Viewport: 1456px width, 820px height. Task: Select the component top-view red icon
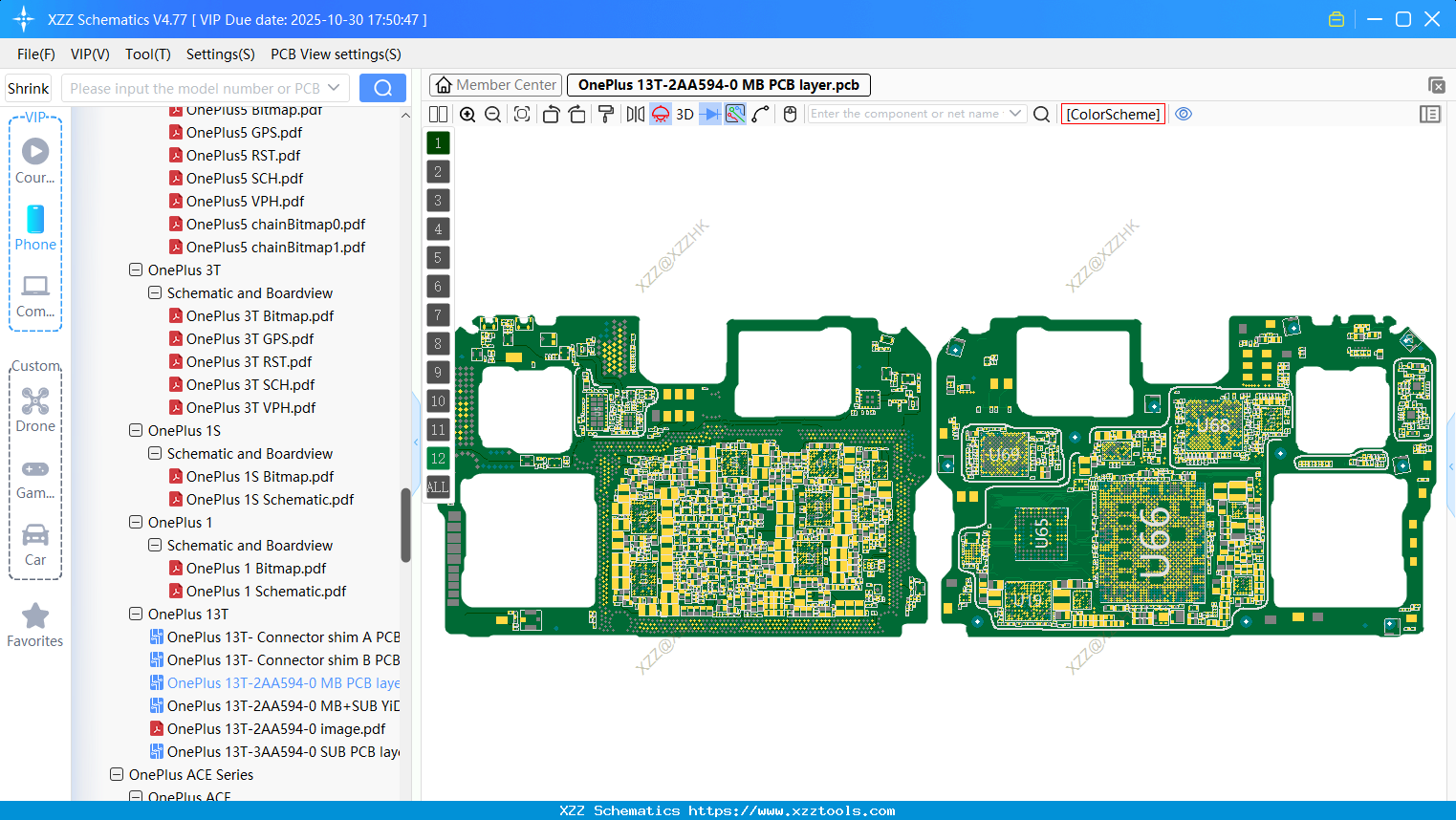[660, 114]
